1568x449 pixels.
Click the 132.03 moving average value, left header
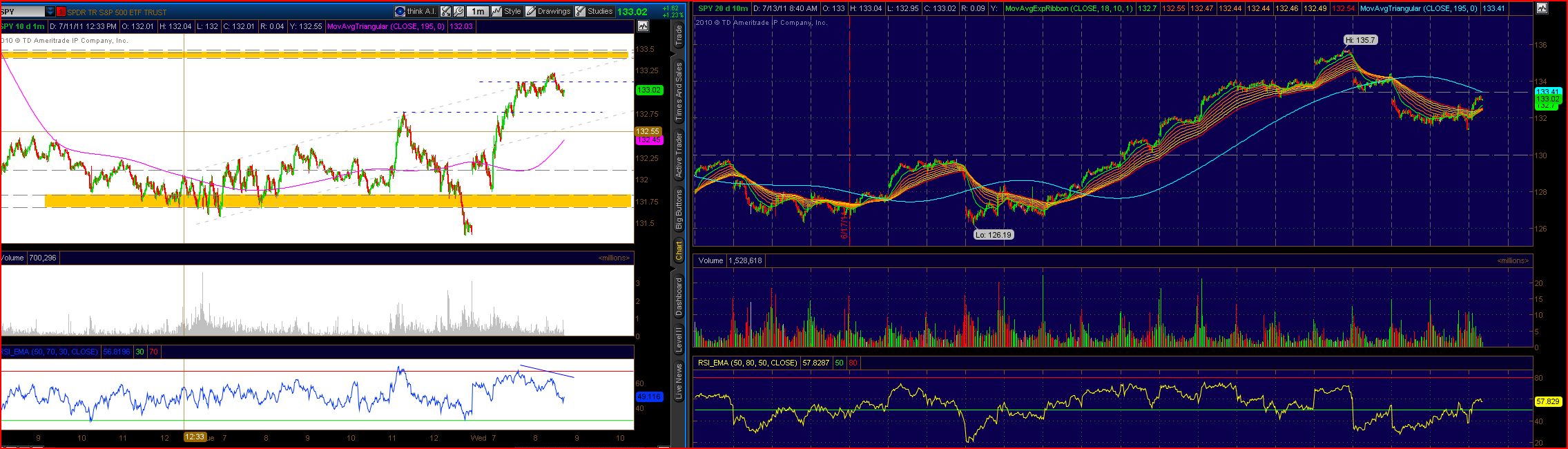coord(461,26)
